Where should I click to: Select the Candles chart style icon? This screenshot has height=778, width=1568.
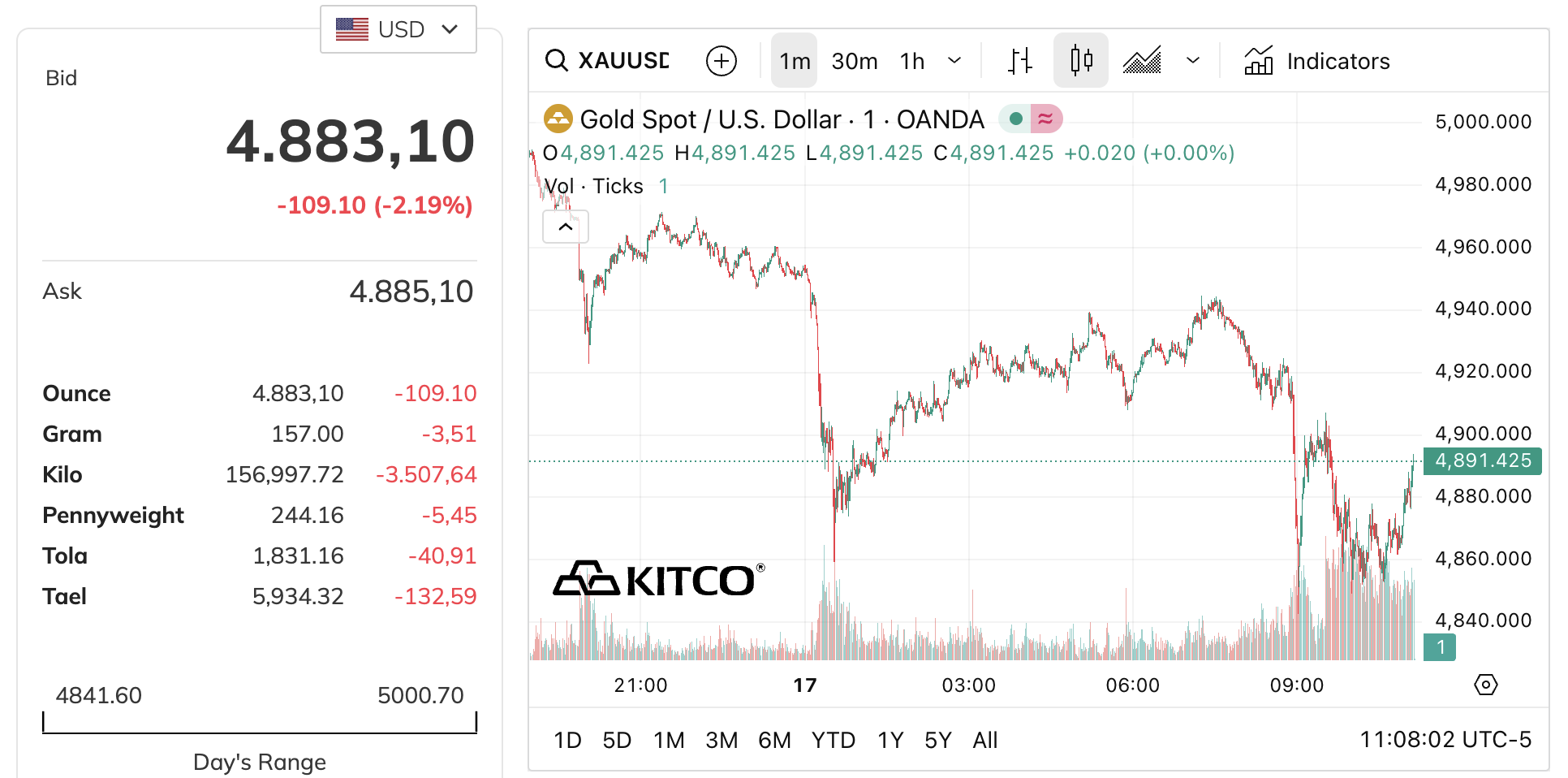click(1080, 61)
